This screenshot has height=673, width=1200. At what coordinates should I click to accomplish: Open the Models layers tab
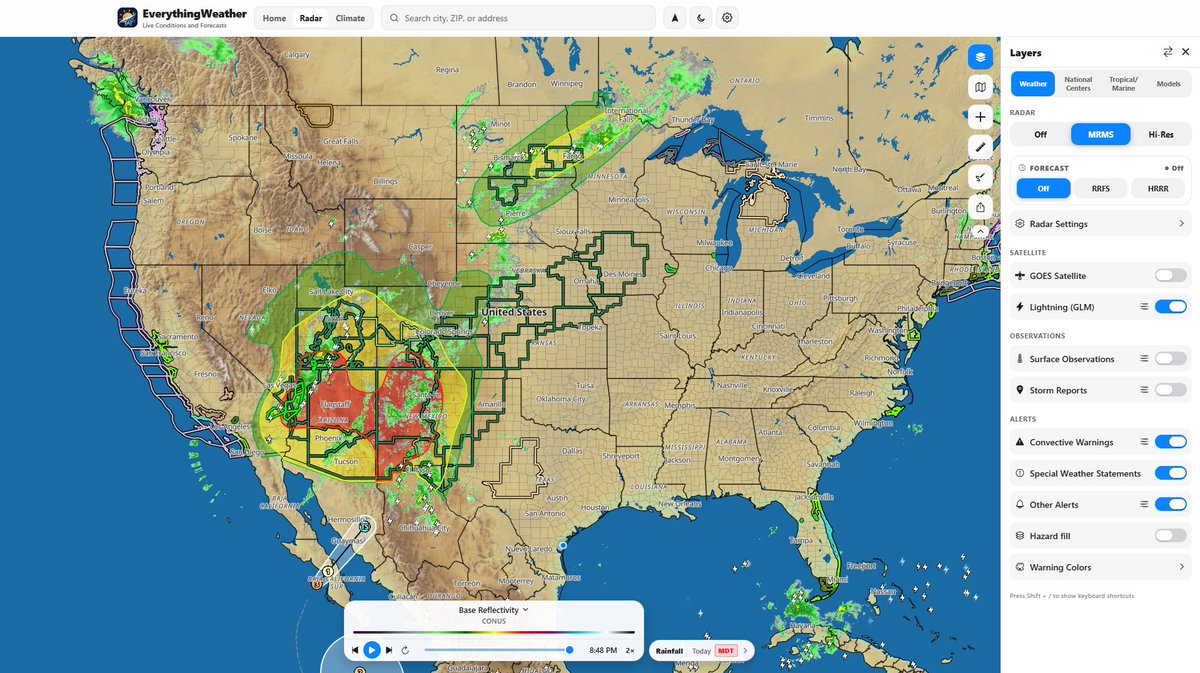tap(1168, 84)
